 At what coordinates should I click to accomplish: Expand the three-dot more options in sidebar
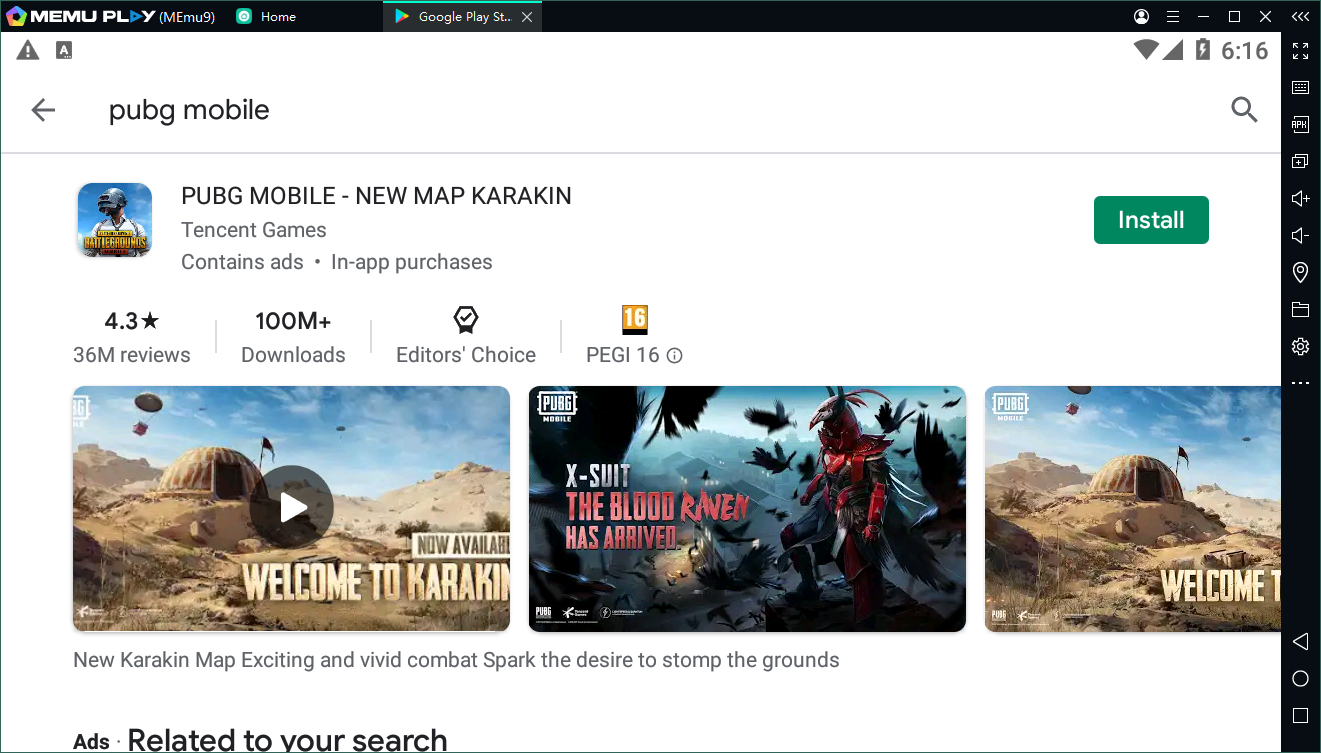pyautogui.click(x=1300, y=383)
